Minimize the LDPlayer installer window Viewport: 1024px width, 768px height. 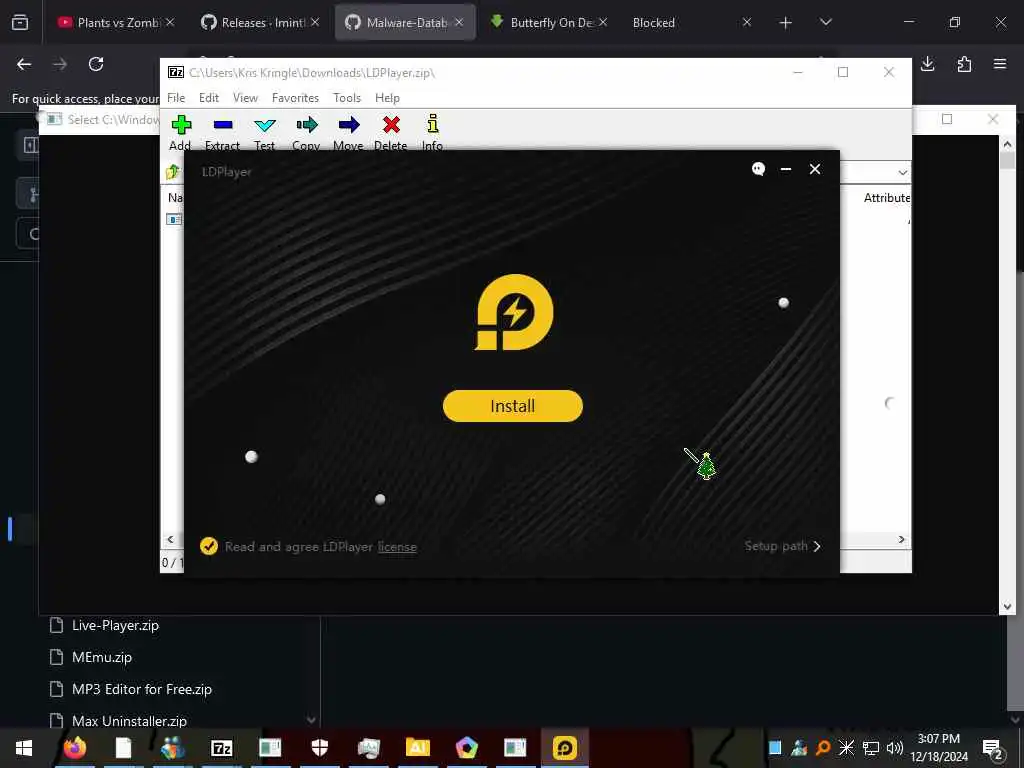[x=786, y=169]
